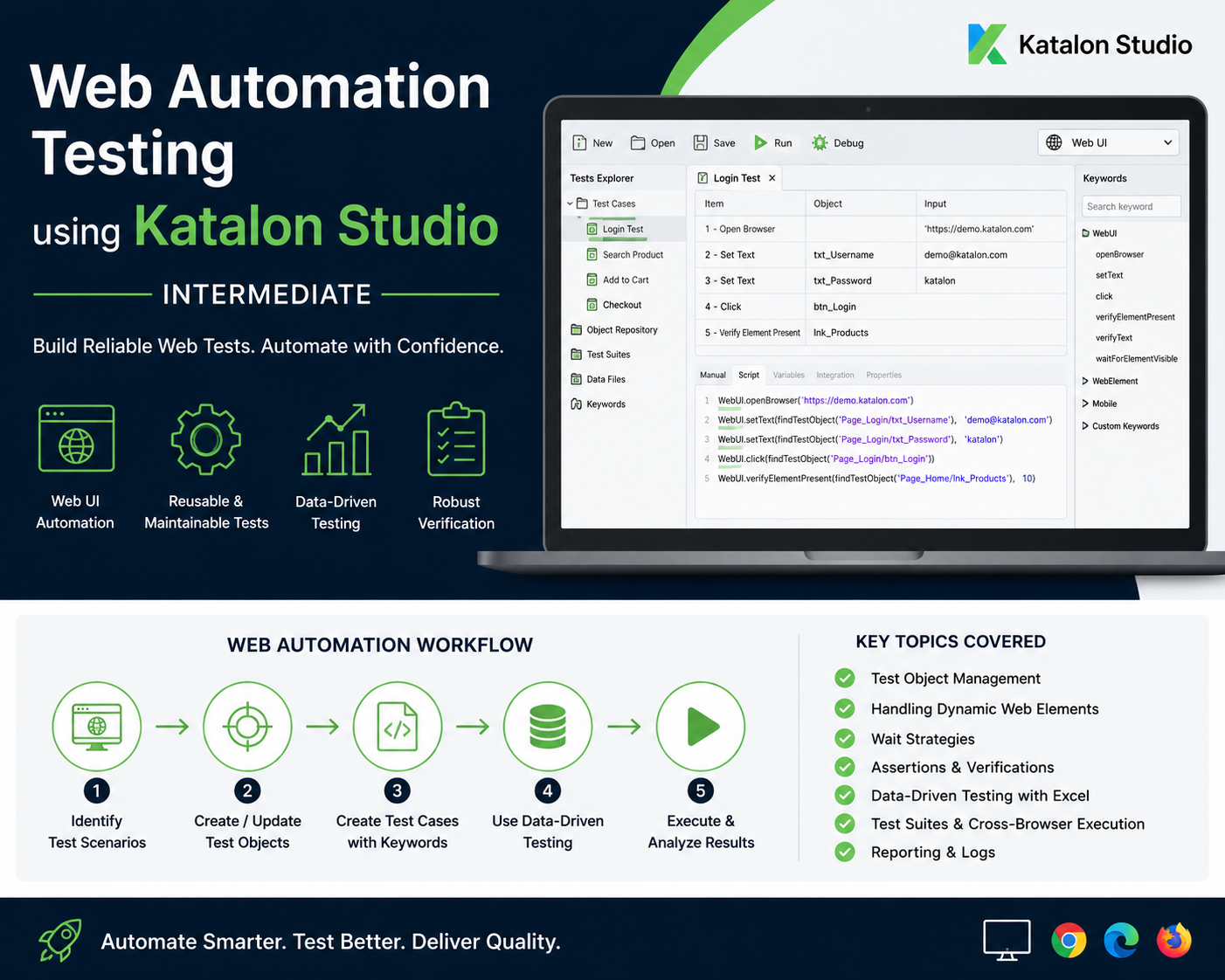Collapse the Test Cases folder
The height and width of the screenshot is (980, 1225).
570,204
